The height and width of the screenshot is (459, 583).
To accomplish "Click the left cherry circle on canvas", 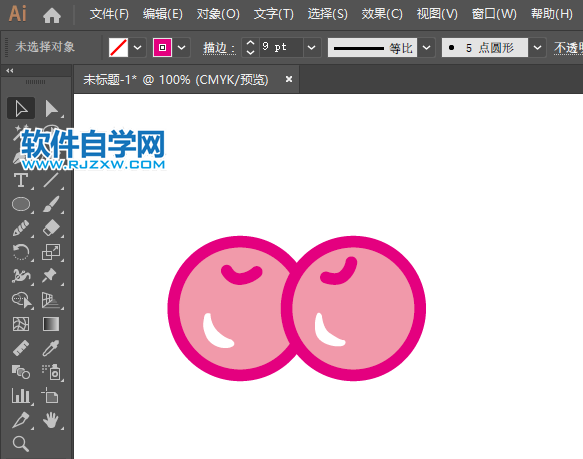I will pyautogui.click(x=231, y=308).
